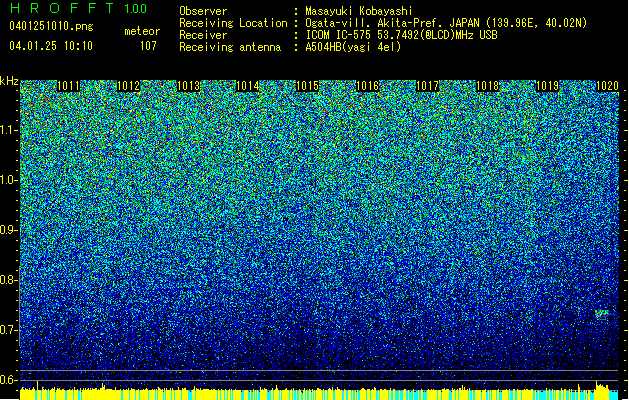Click the 1020 time marker
Viewport: 629px width, 400px height.
pyautogui.click(x=607, y=86)
